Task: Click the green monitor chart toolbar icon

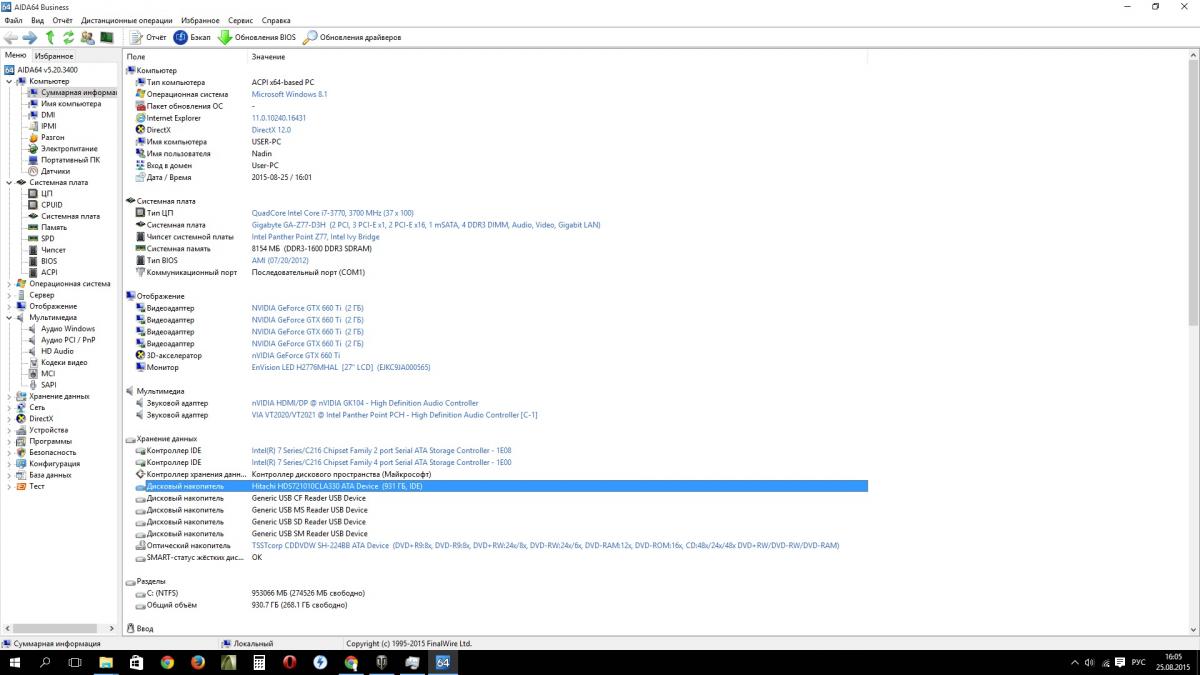Action: 106,37
